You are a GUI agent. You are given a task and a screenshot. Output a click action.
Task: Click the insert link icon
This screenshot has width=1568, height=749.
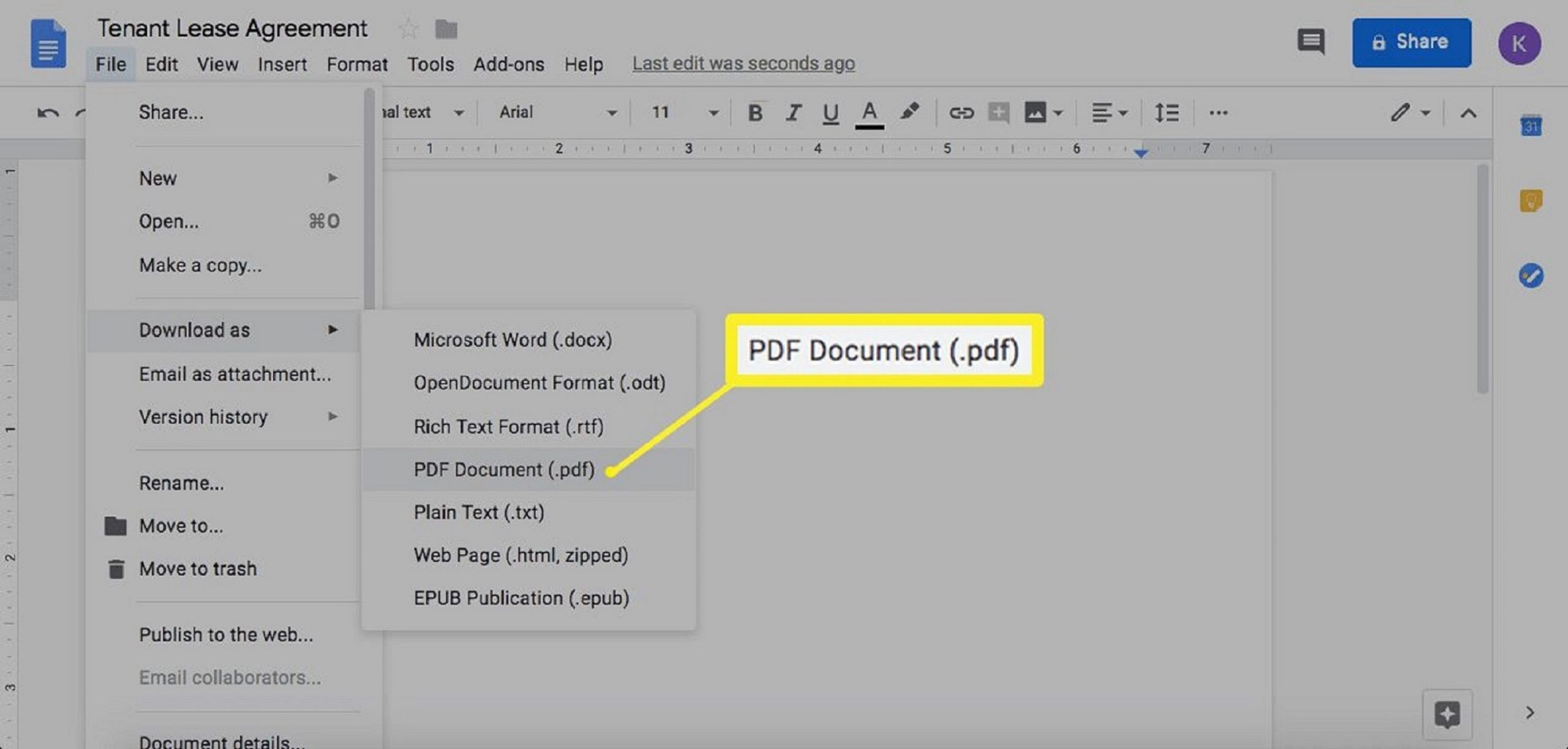961,113
